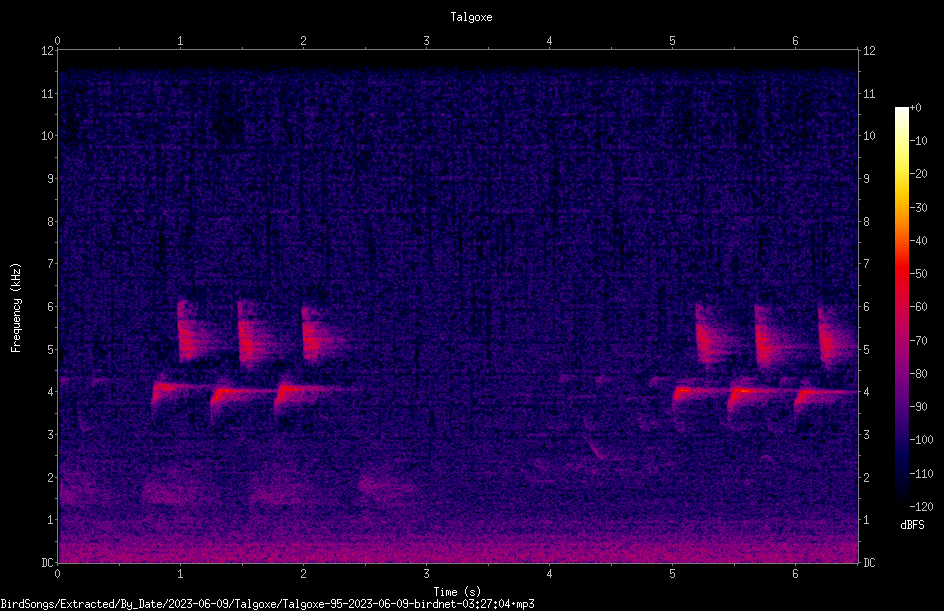
Task: Click the 11 label on left frequency axis
Action: tap(47, 93)
